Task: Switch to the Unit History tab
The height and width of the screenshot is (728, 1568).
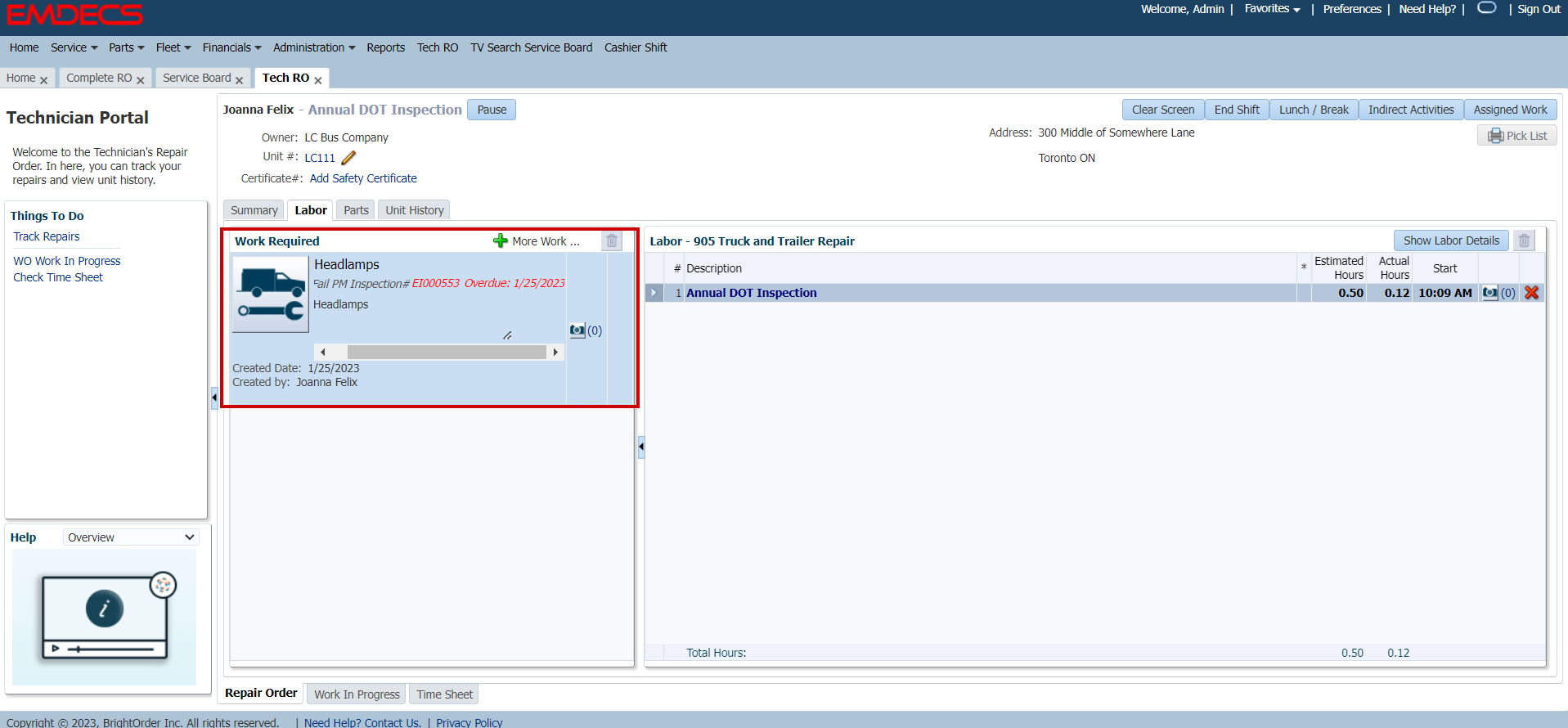Action: 415,210
